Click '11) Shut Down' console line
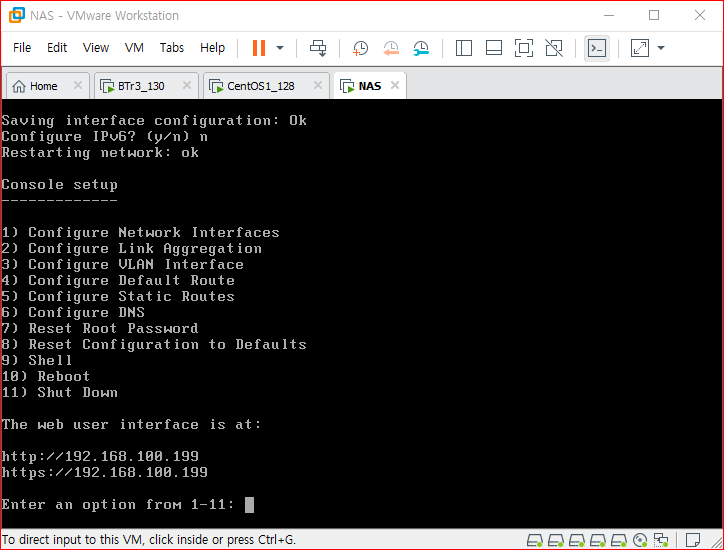Screen dimensions: 724x550 (x=60, y=393)
